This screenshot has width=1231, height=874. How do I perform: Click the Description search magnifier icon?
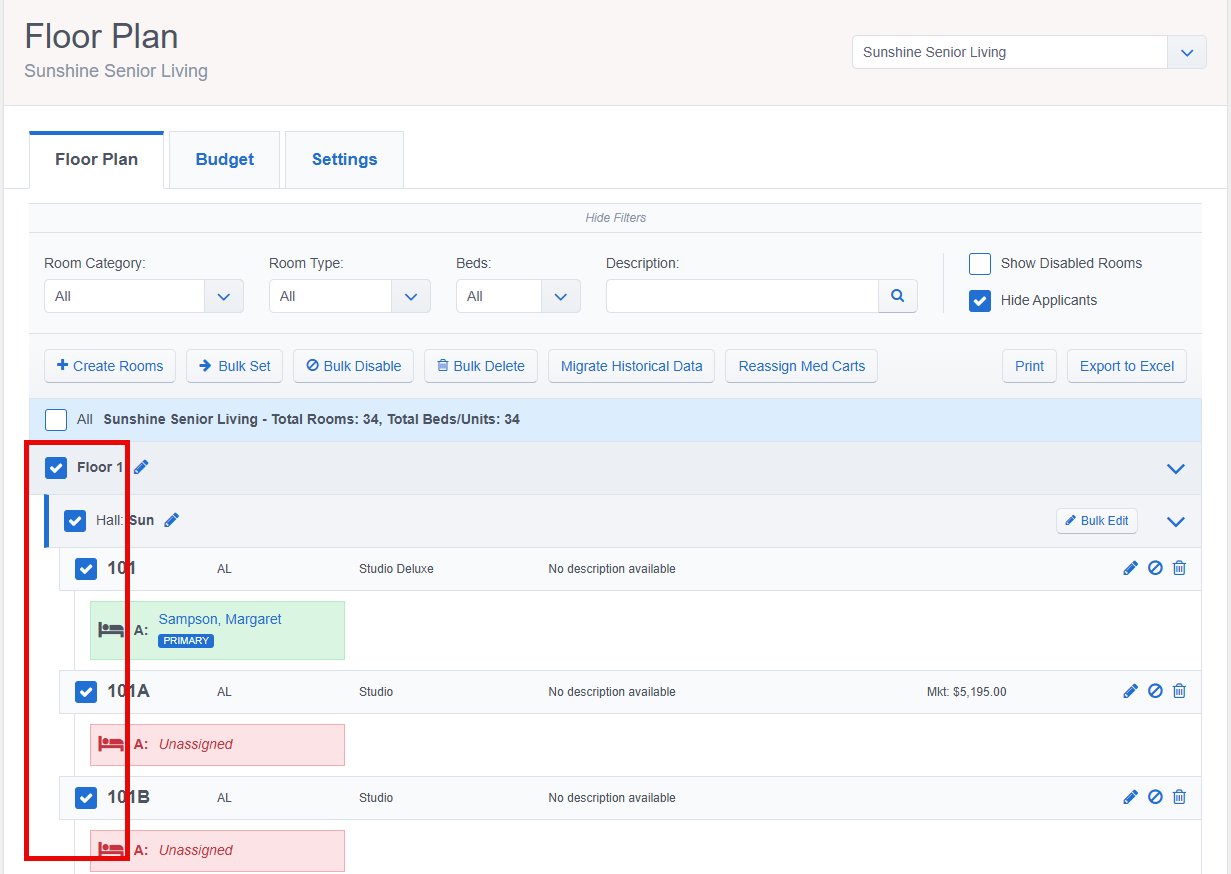898,296
